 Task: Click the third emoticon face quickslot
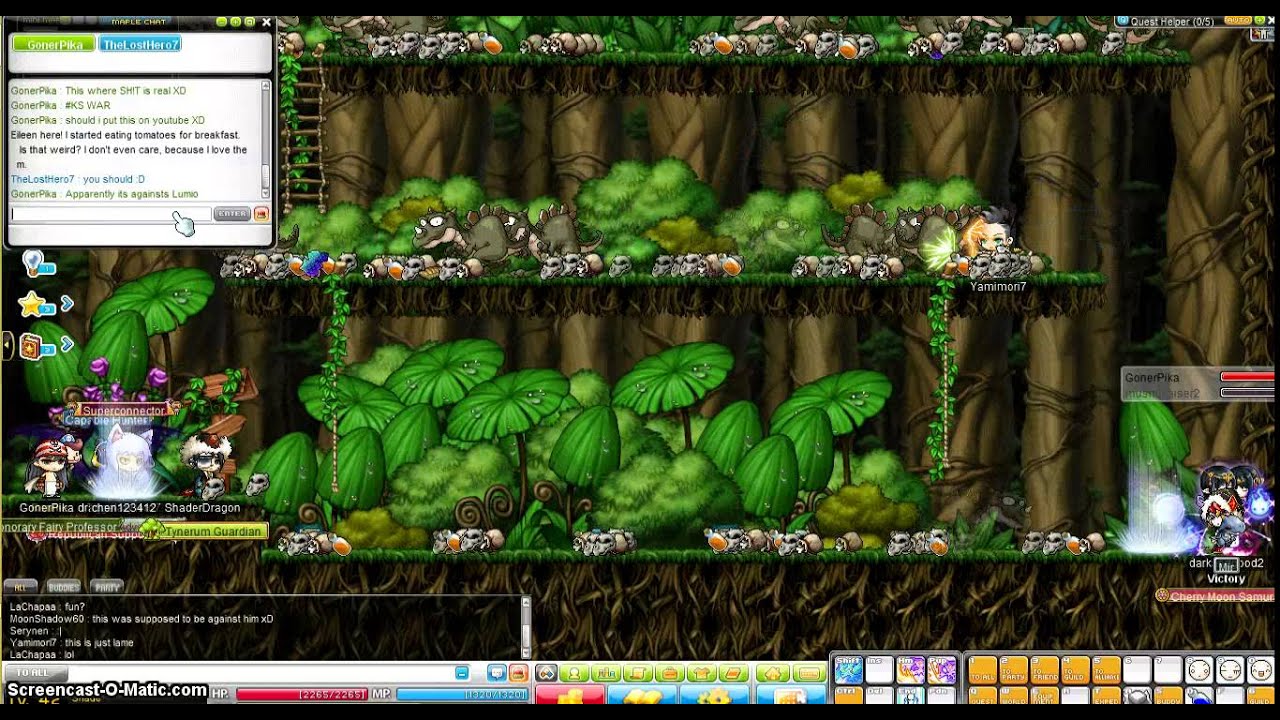[1261, 669]
